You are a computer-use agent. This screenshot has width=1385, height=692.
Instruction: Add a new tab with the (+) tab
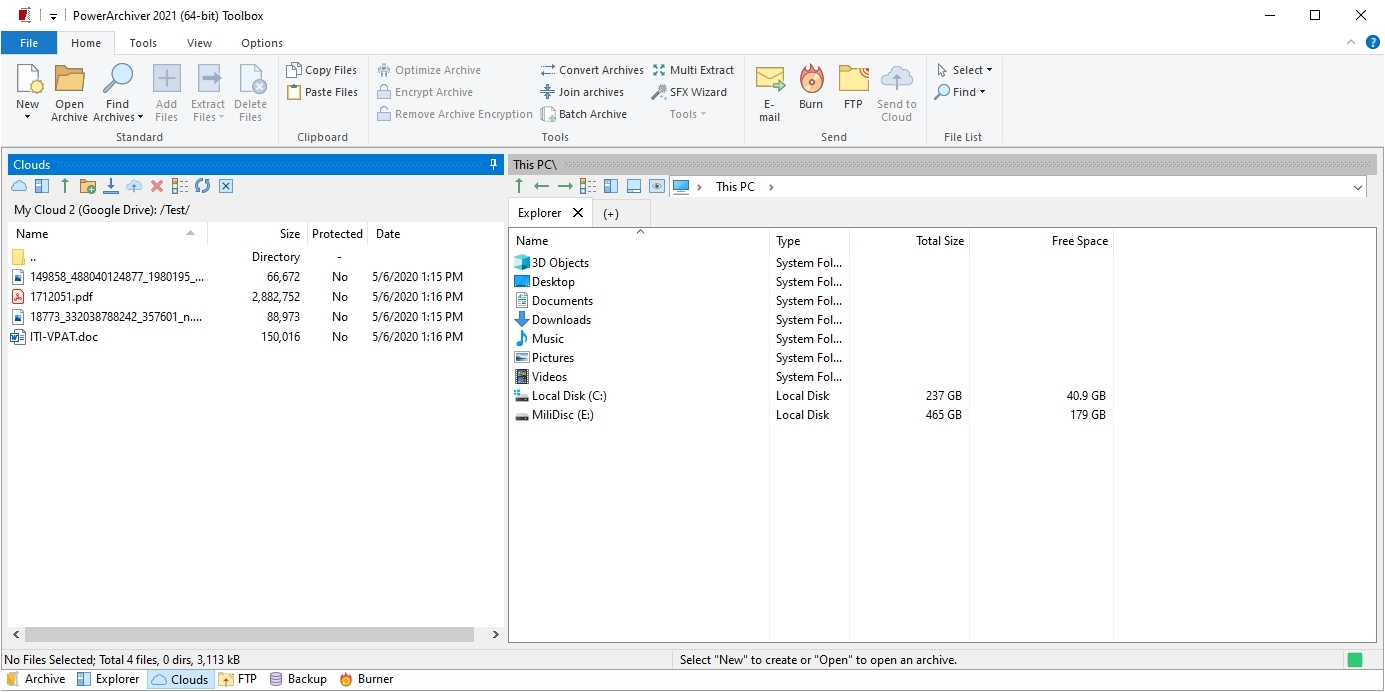(611, 213)
